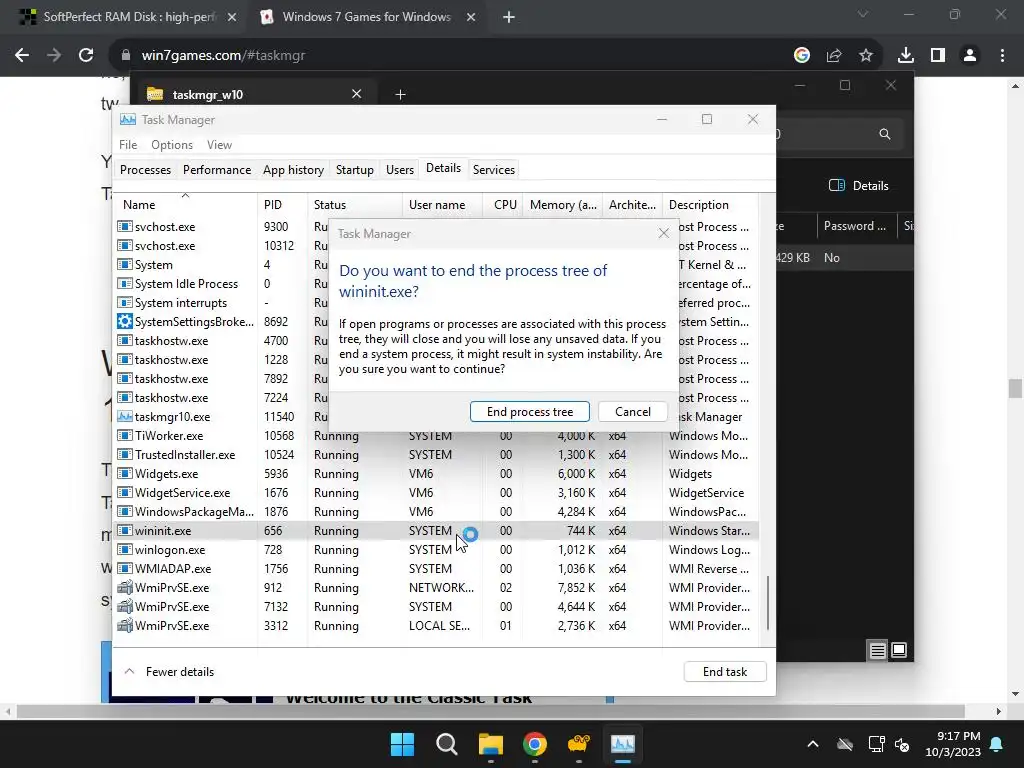Select WmiPrvSE.exe with PID 912 icon

click(125, 587)
